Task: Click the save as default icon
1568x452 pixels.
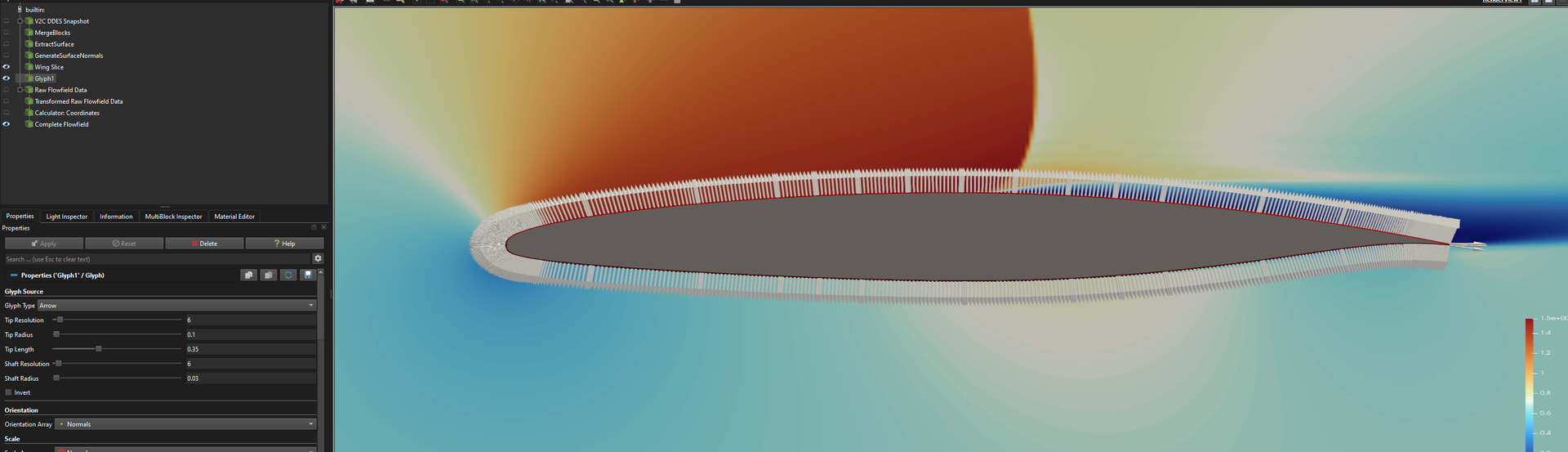Action: tap(308, 275)
